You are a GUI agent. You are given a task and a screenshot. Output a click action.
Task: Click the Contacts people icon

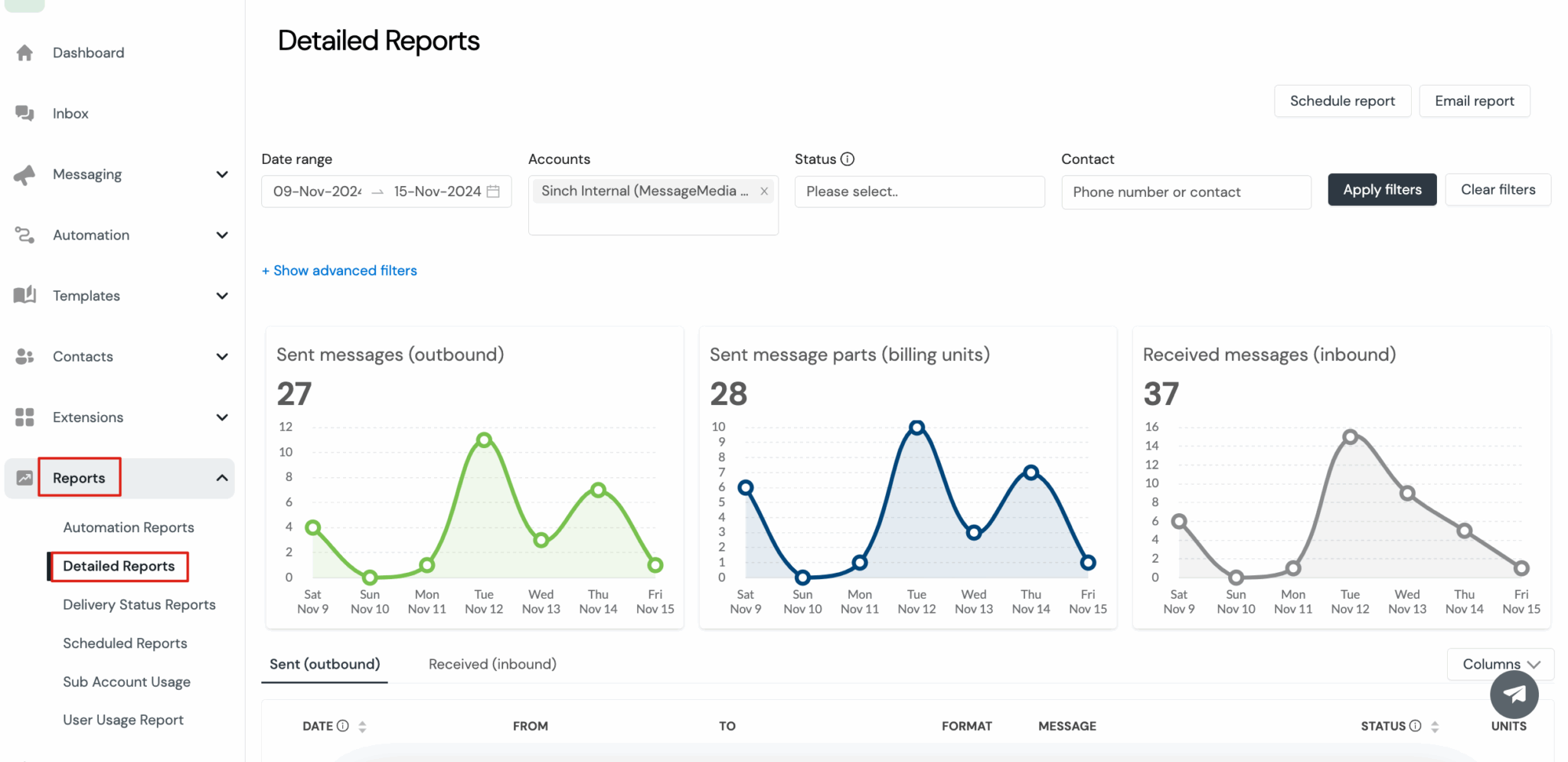[24, 356]
